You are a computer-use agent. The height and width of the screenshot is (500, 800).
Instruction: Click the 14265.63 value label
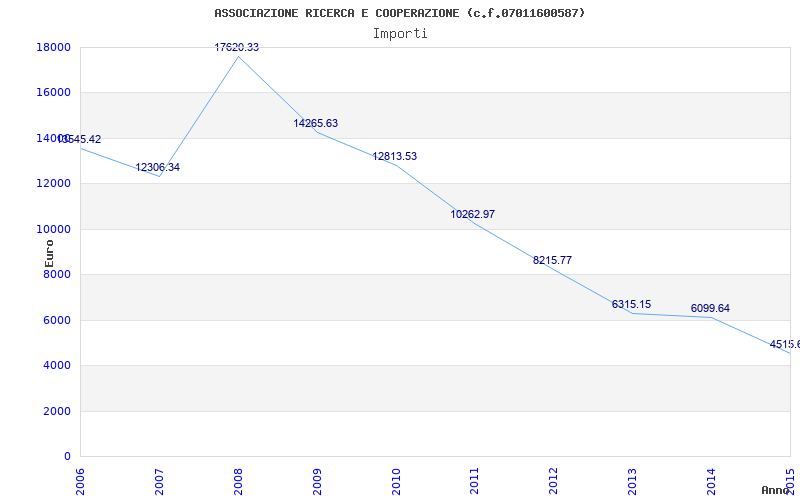click(x=316, y=123)
